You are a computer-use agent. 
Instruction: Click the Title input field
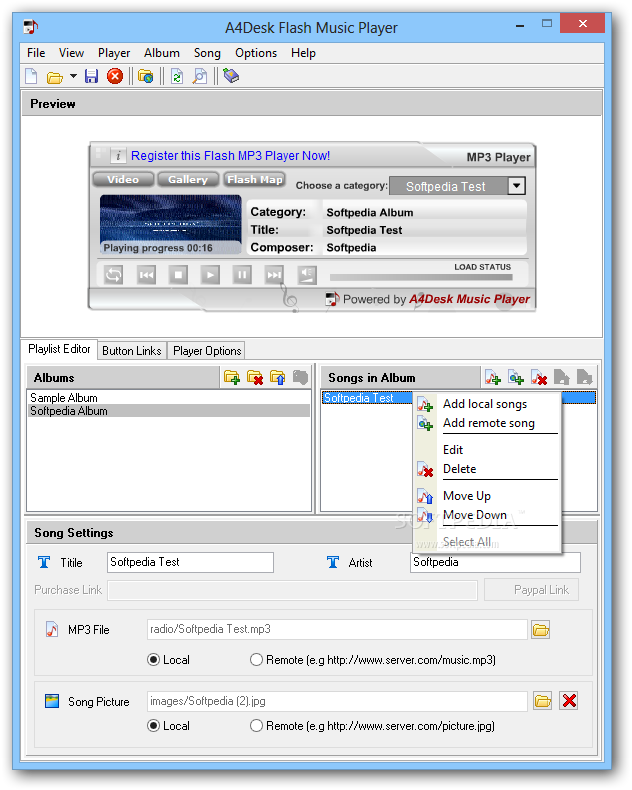point(191,562)
